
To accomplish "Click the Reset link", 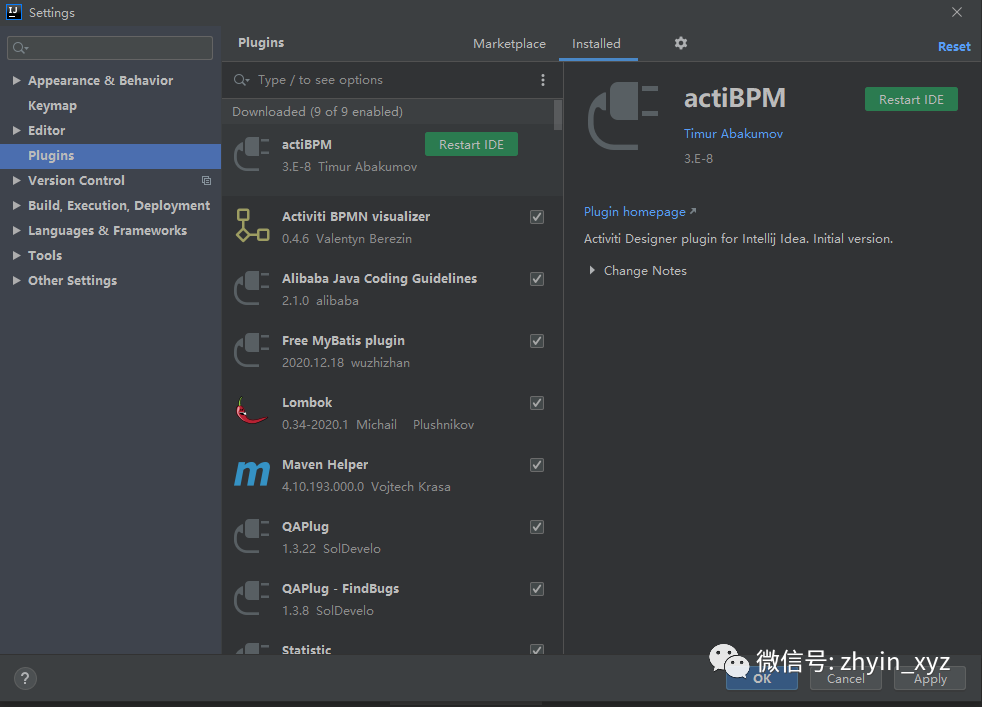I will [954, 46].
